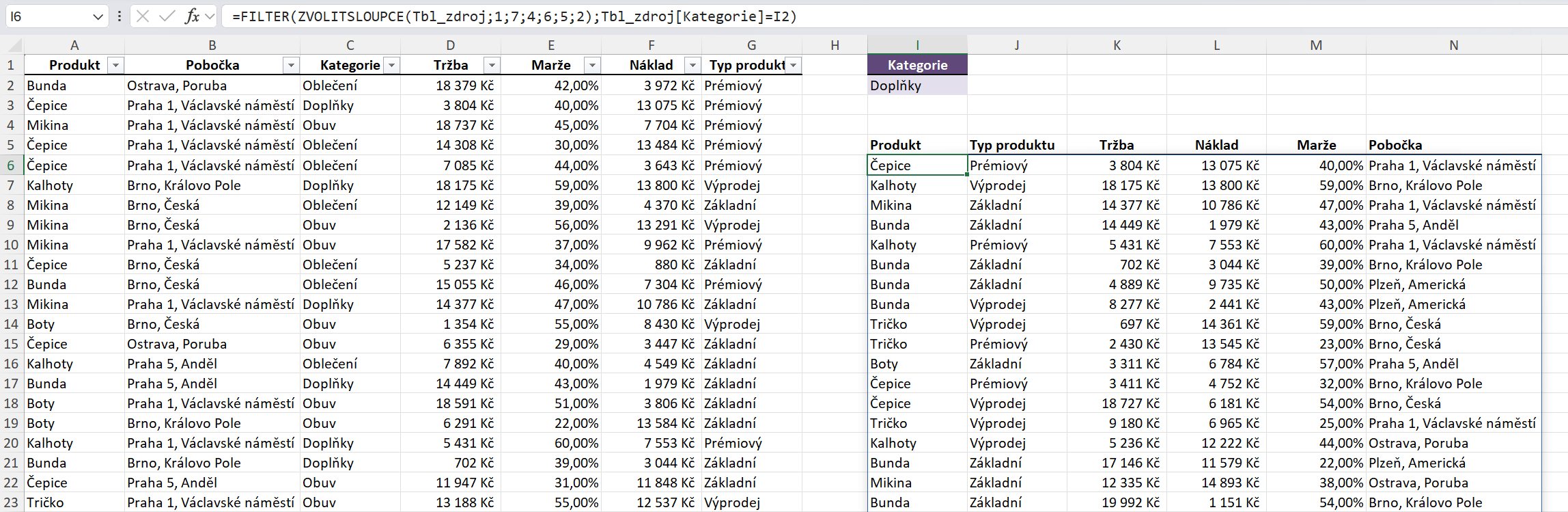This screenshot has height=512, width=1568.
Task: Open the Kategorie column filter dropdown
Action: point(392,65)
